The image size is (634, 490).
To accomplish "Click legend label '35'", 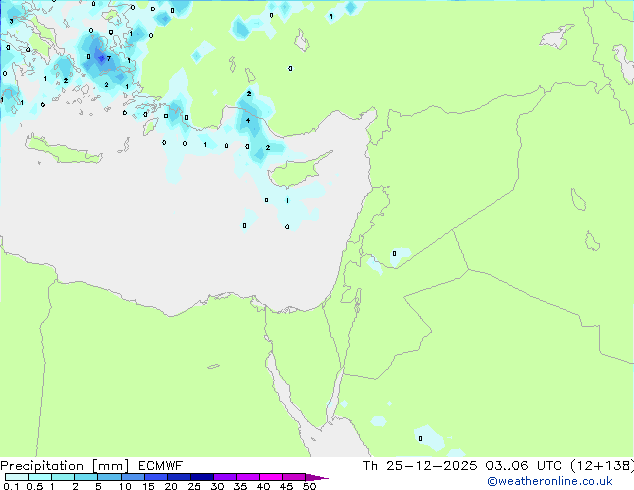I will [x=240, y=486].
